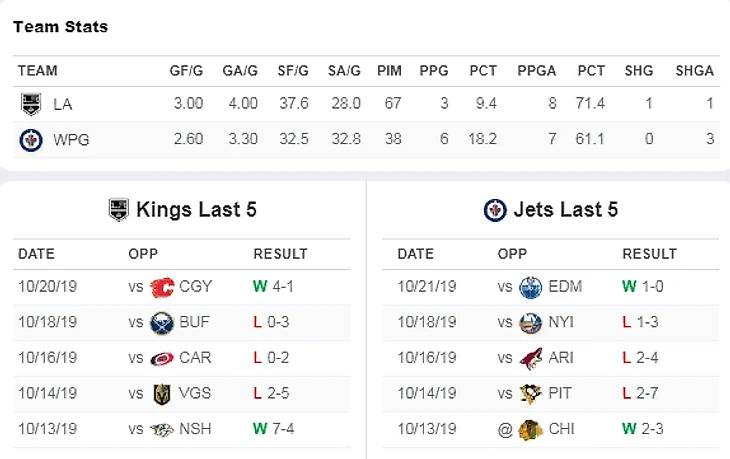Open the WPG team link in stats table

[x=71, y=140]
